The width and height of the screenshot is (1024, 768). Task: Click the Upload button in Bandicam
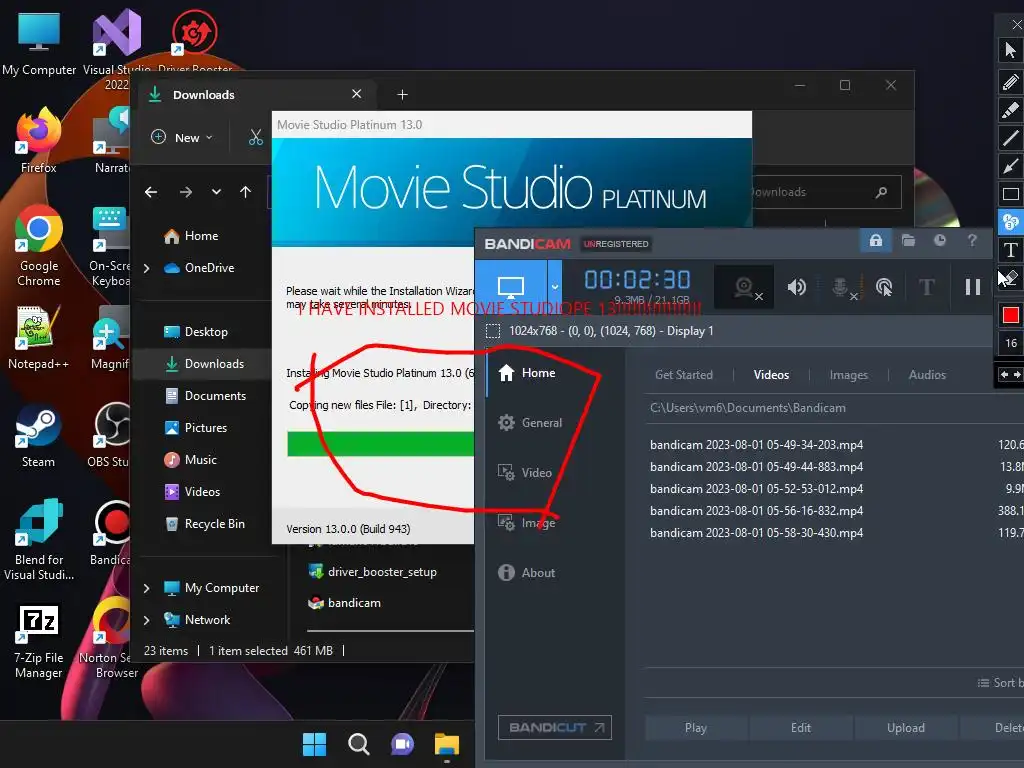click(906, 728)
